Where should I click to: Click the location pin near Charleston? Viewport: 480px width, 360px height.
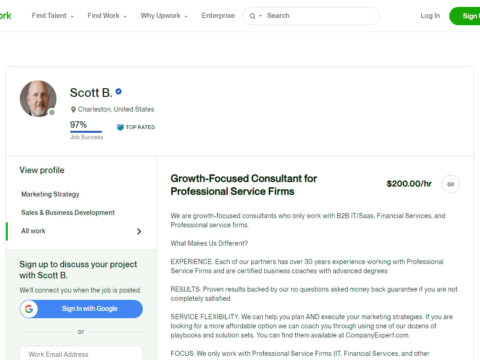(73, 109)
